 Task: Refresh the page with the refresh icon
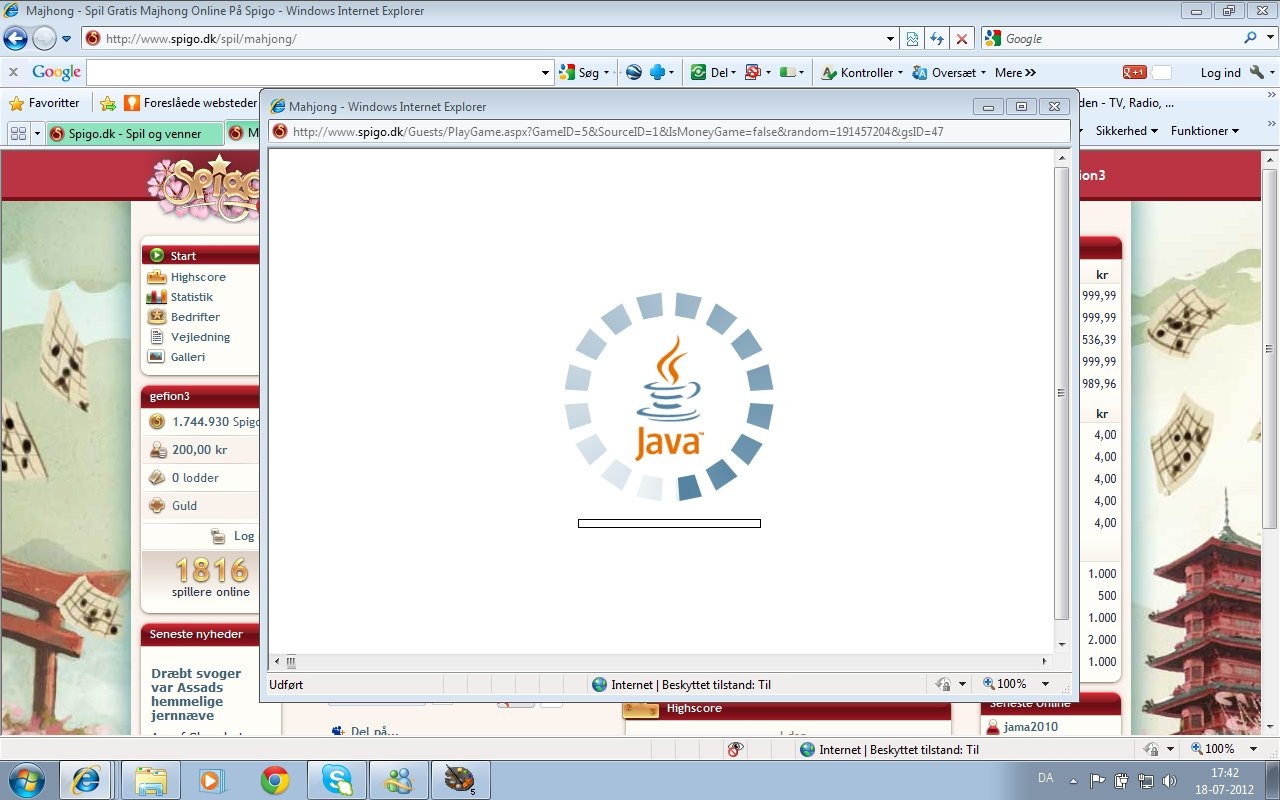click(x=937, y=39)
